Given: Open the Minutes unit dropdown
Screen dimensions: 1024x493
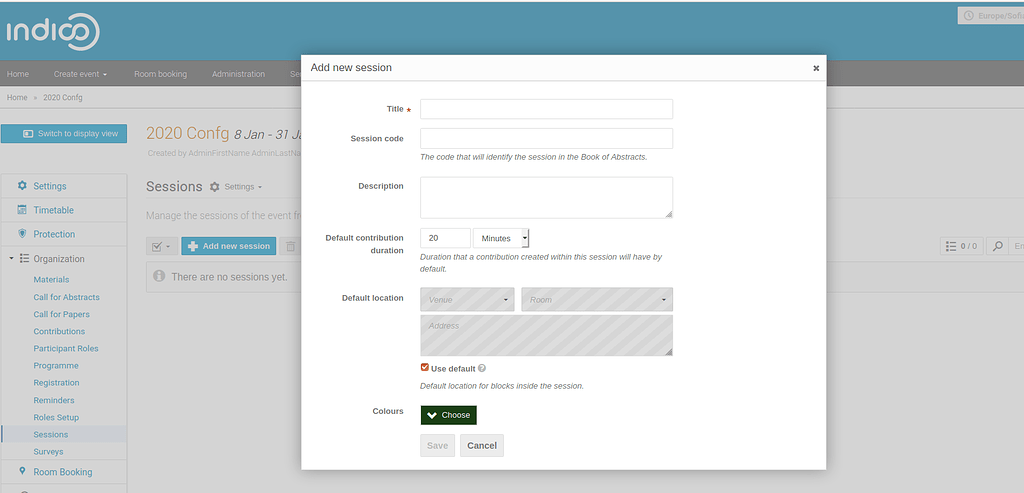Looking at the screenshot, I should point(501,238).
